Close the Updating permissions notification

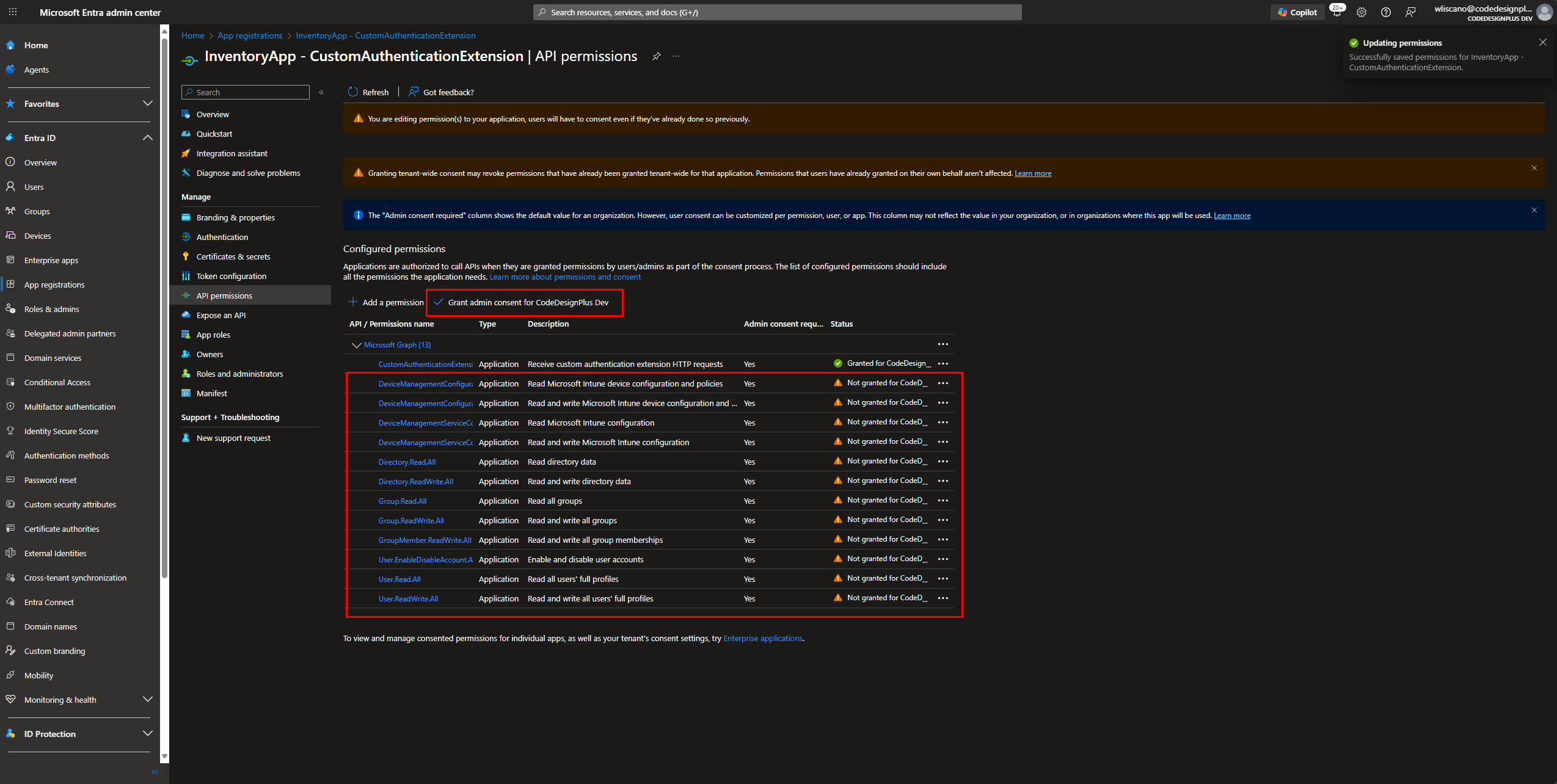[1543, 42]
